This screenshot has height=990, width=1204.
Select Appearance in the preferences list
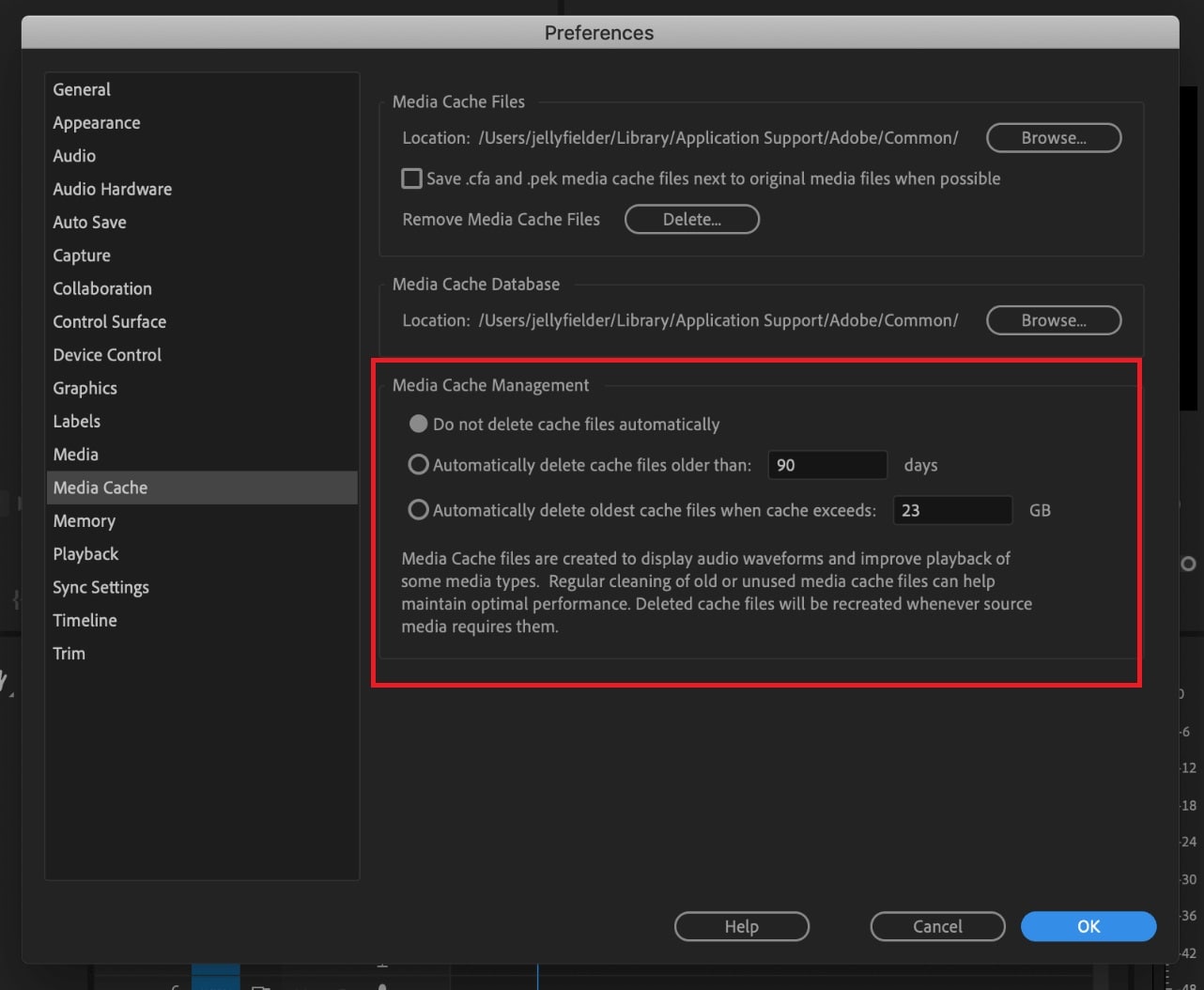201,123
